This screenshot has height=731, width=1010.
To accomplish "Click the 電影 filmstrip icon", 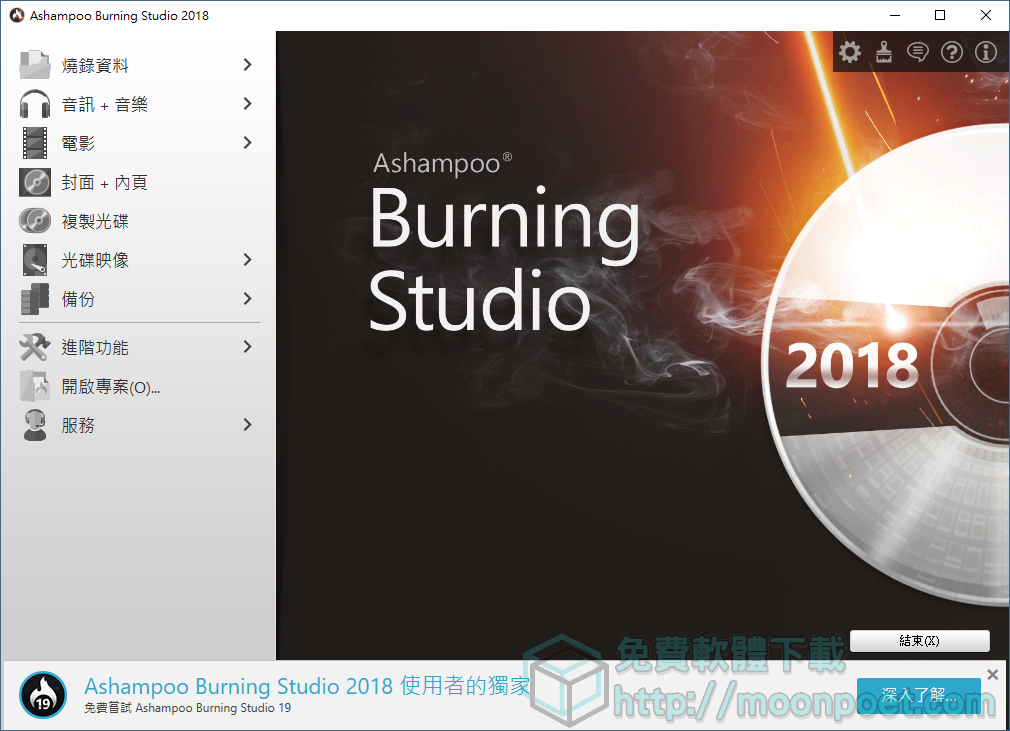I will [33, 142].
